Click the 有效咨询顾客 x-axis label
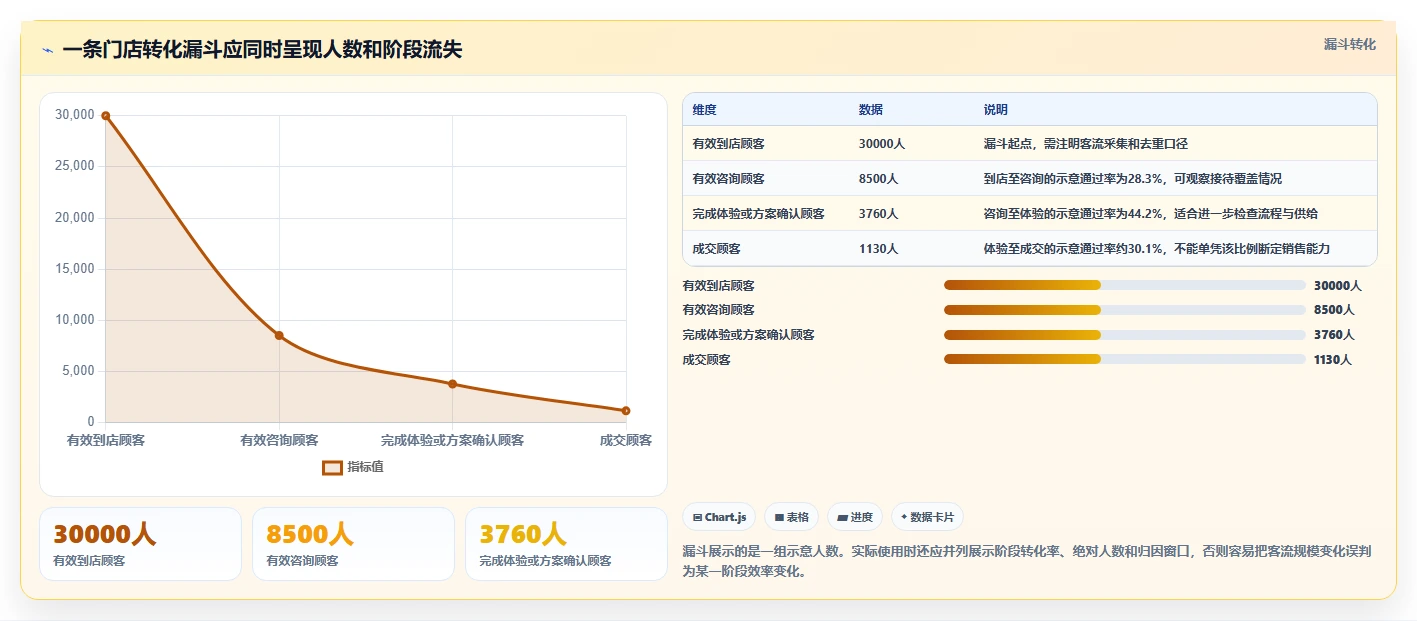Image resolution: width=1417 pixels, height=621 pixels. 279,440
